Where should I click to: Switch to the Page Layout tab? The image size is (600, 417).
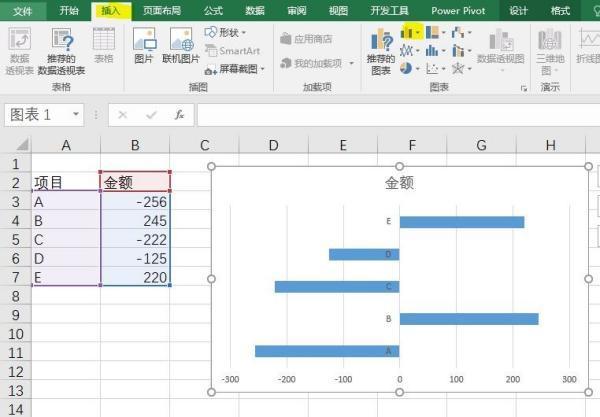162,10
